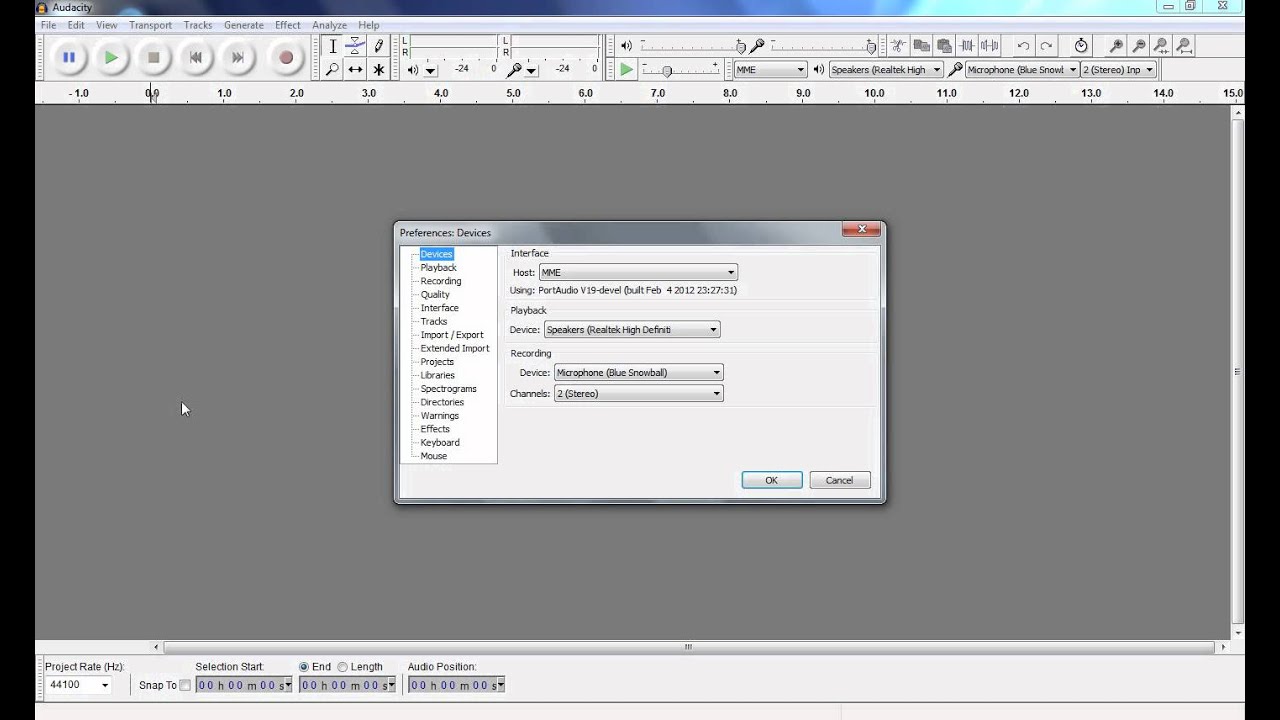Click the Zoom Out magnifier icon
This screenshot has height=720, width=1280.
[1139, 46]
